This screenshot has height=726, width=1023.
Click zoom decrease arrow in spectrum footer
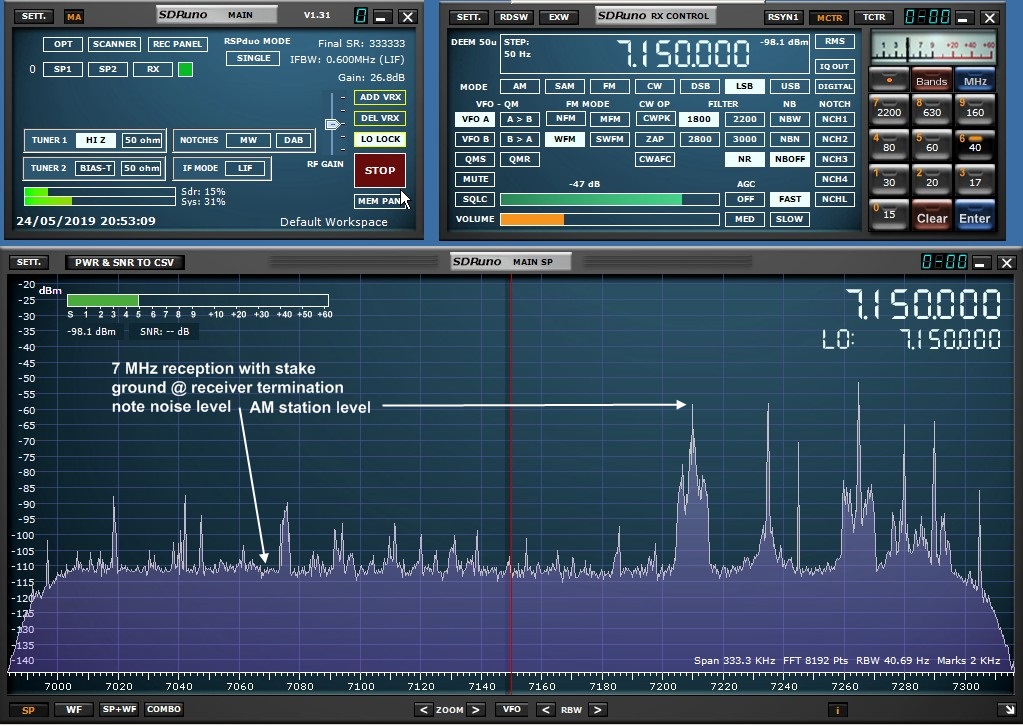423,710
